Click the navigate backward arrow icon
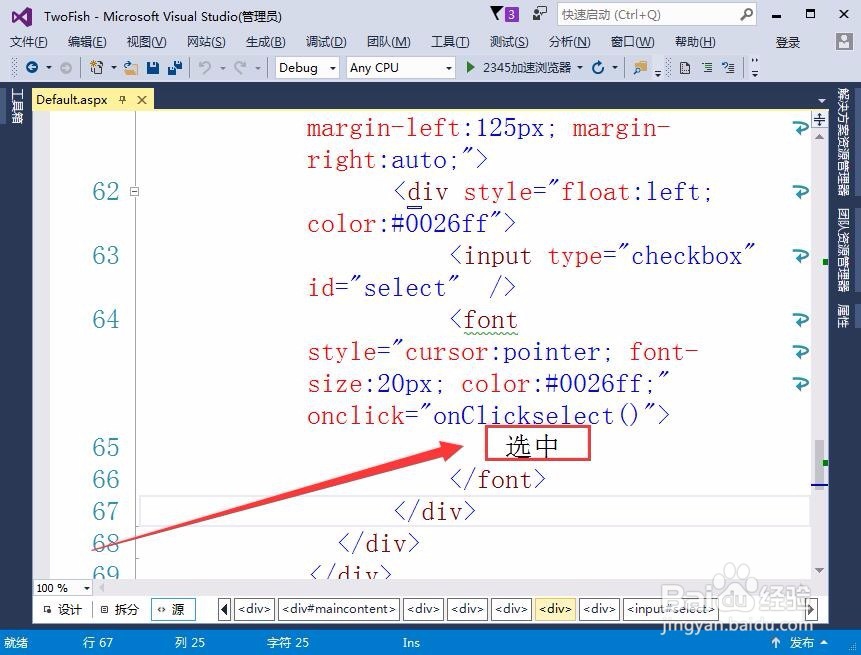Image resolution: width=861 pixels, height=655 pixels. click(x=32, y=68)
